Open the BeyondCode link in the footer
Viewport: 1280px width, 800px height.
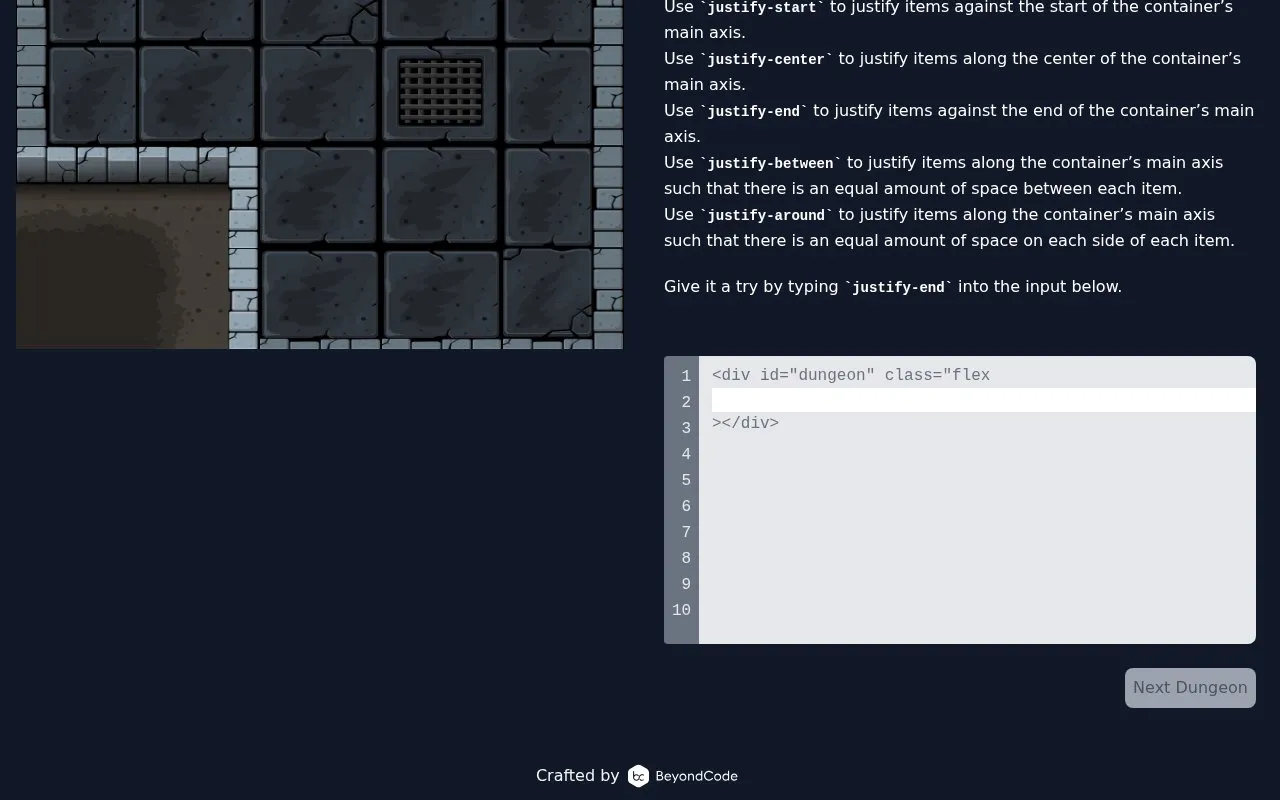(683, 776)
